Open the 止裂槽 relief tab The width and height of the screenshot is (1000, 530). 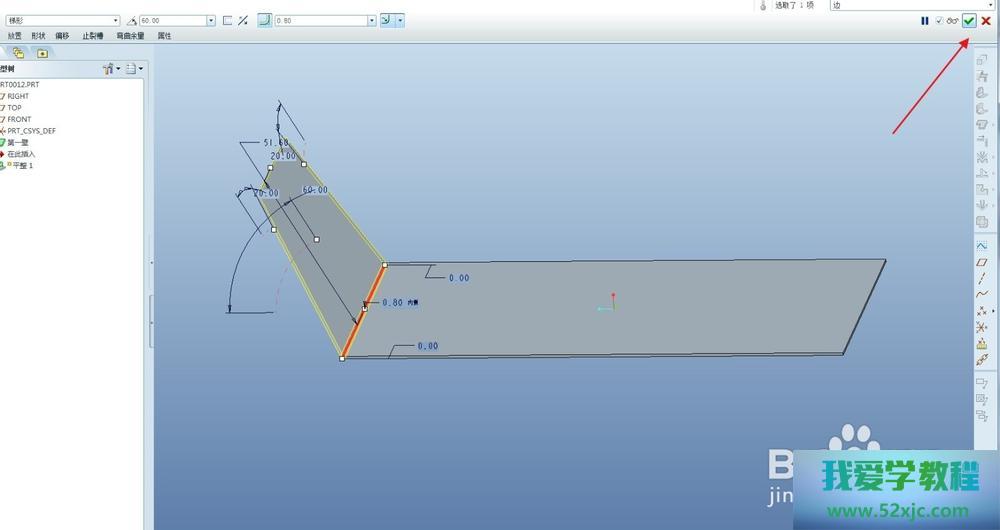93,36
